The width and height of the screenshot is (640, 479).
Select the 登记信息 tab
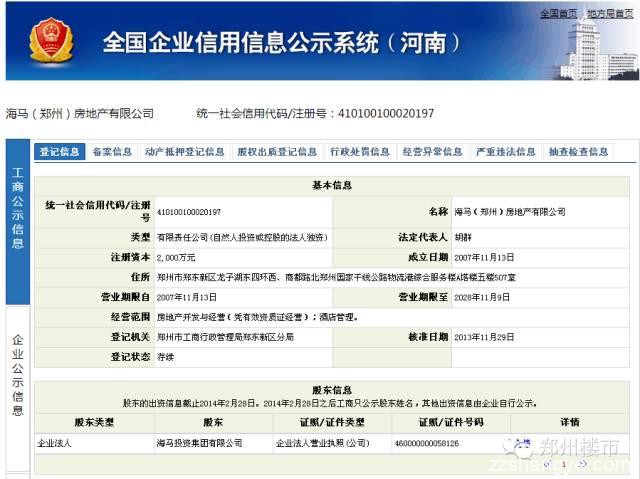click(x=60, y=152)
